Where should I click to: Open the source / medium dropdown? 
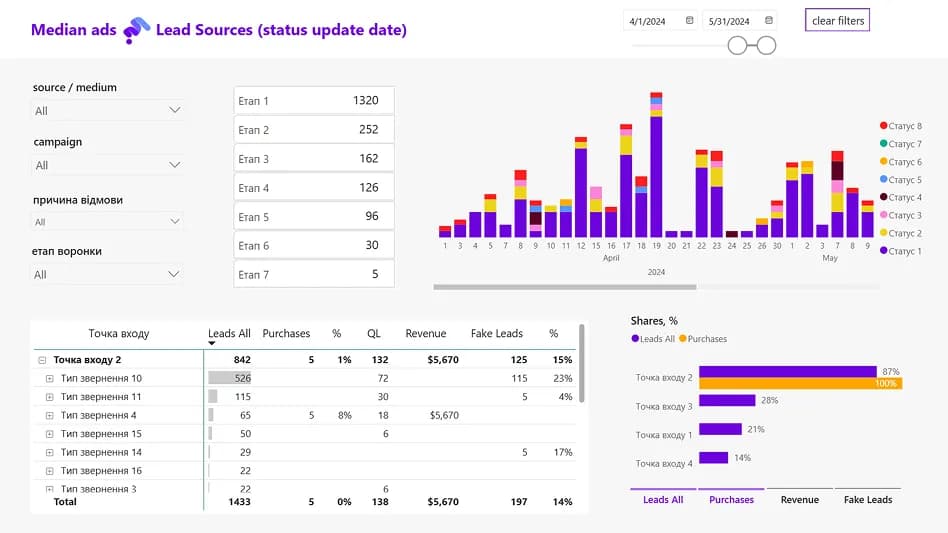108,110
